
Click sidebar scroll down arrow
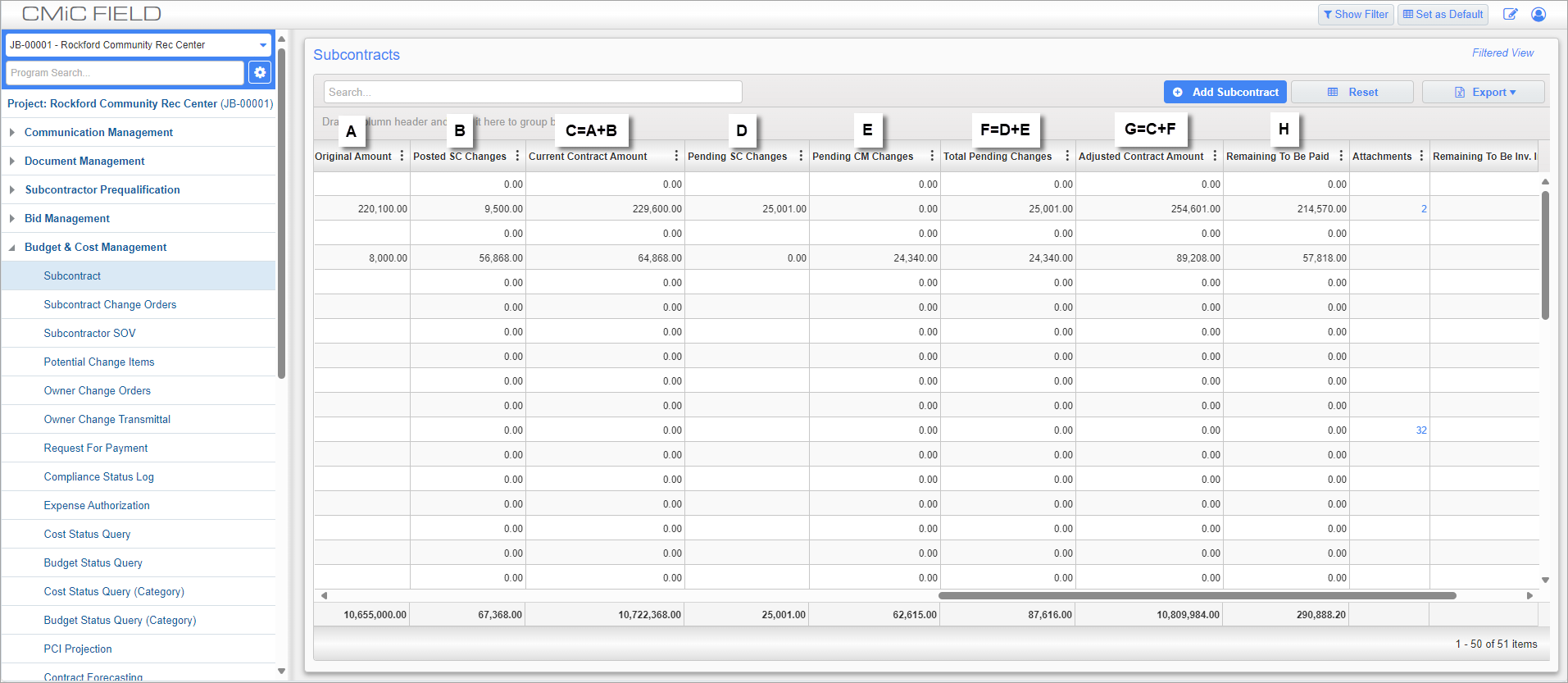click(x=281, y=671)
